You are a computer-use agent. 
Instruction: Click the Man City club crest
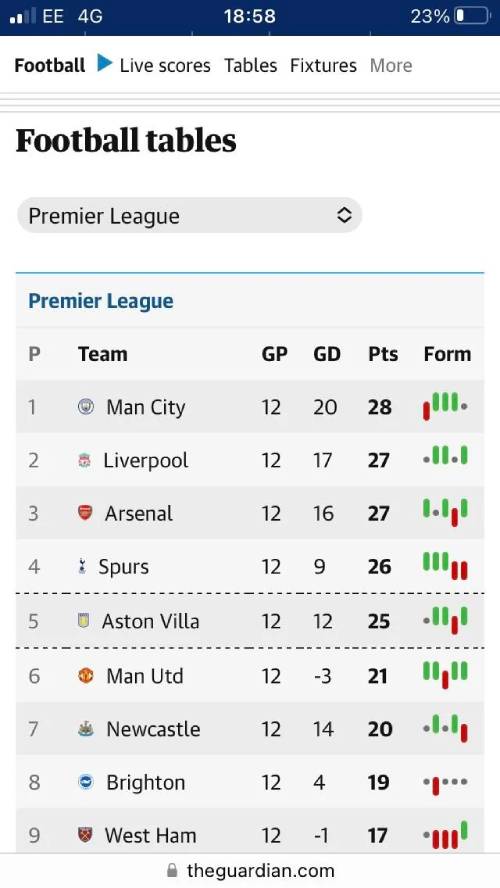(x=86, y=406)
